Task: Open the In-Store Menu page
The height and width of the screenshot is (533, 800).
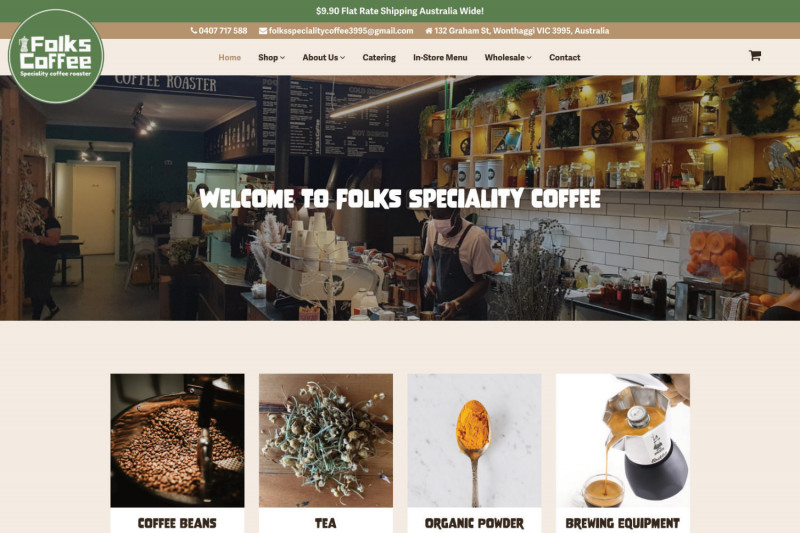Action: [440, 57]
